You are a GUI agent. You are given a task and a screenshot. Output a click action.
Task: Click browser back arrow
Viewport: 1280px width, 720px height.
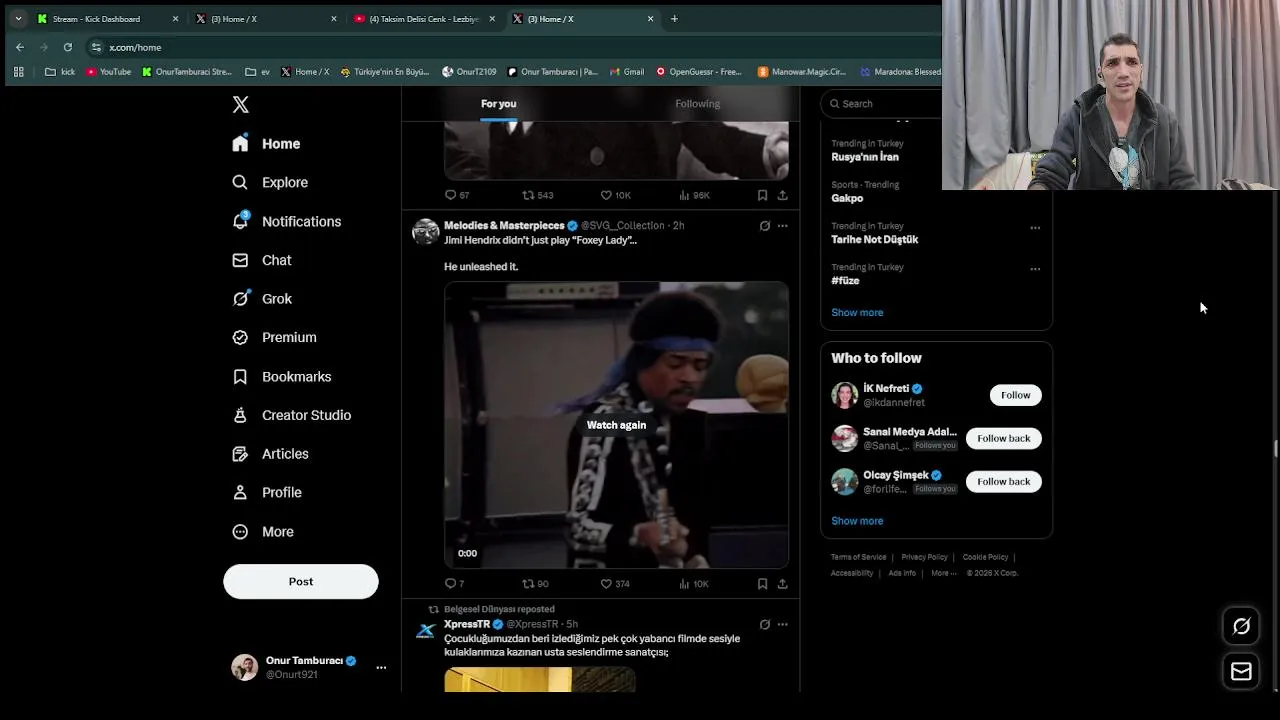pyautogui.click(x=19, y=47)
